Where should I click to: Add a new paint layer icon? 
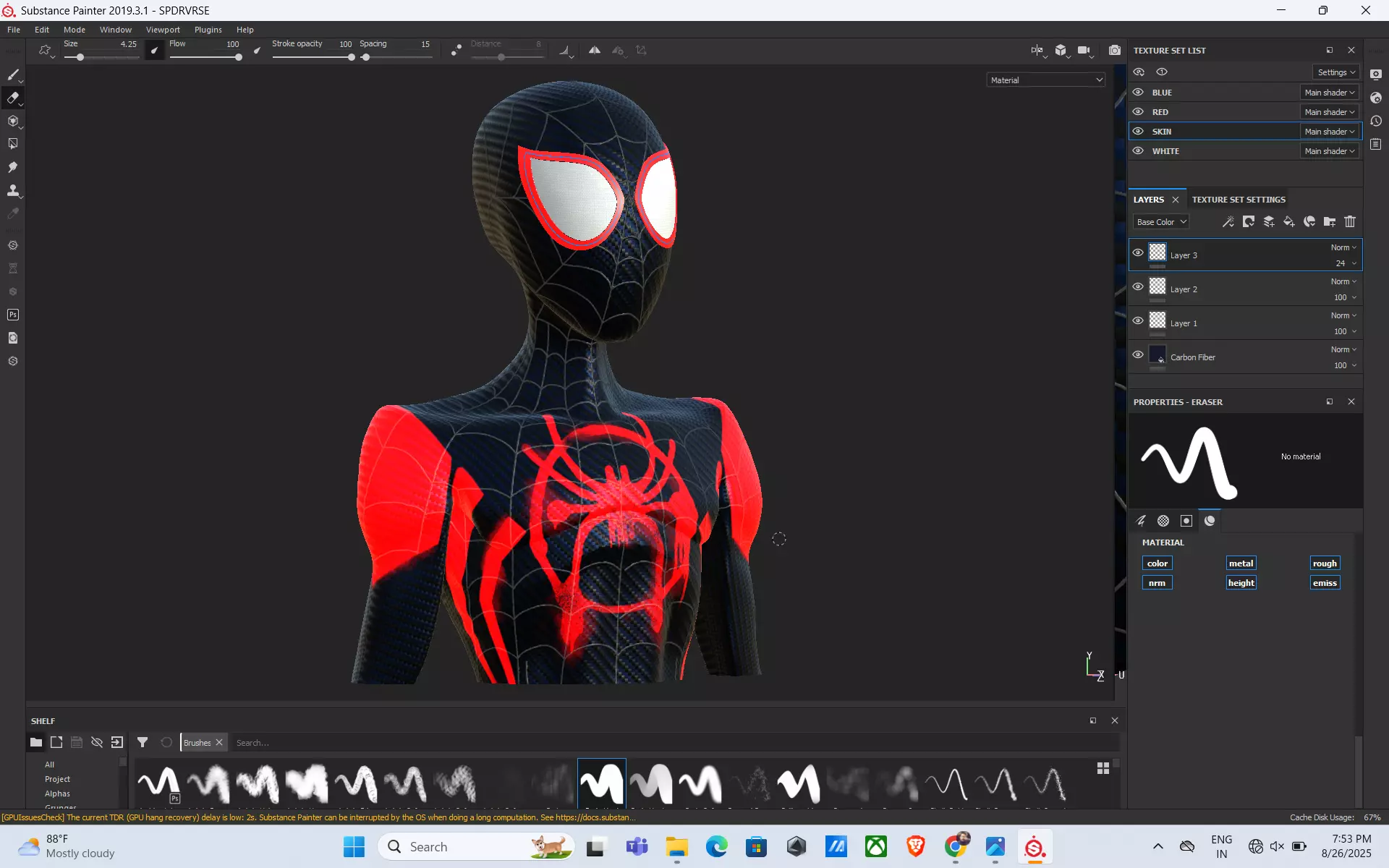[1269, 221]
